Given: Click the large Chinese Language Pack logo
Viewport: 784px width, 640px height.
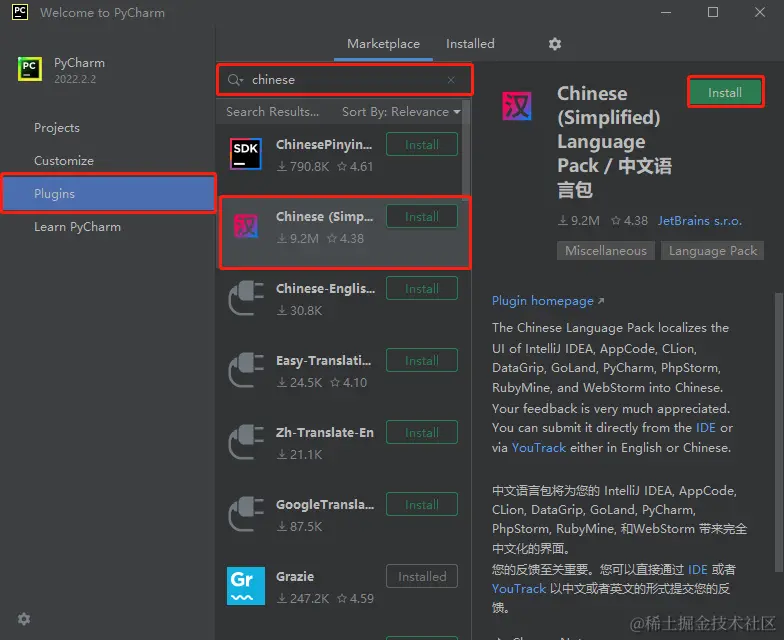Looking at the screenshot, I should pos(516,106).
